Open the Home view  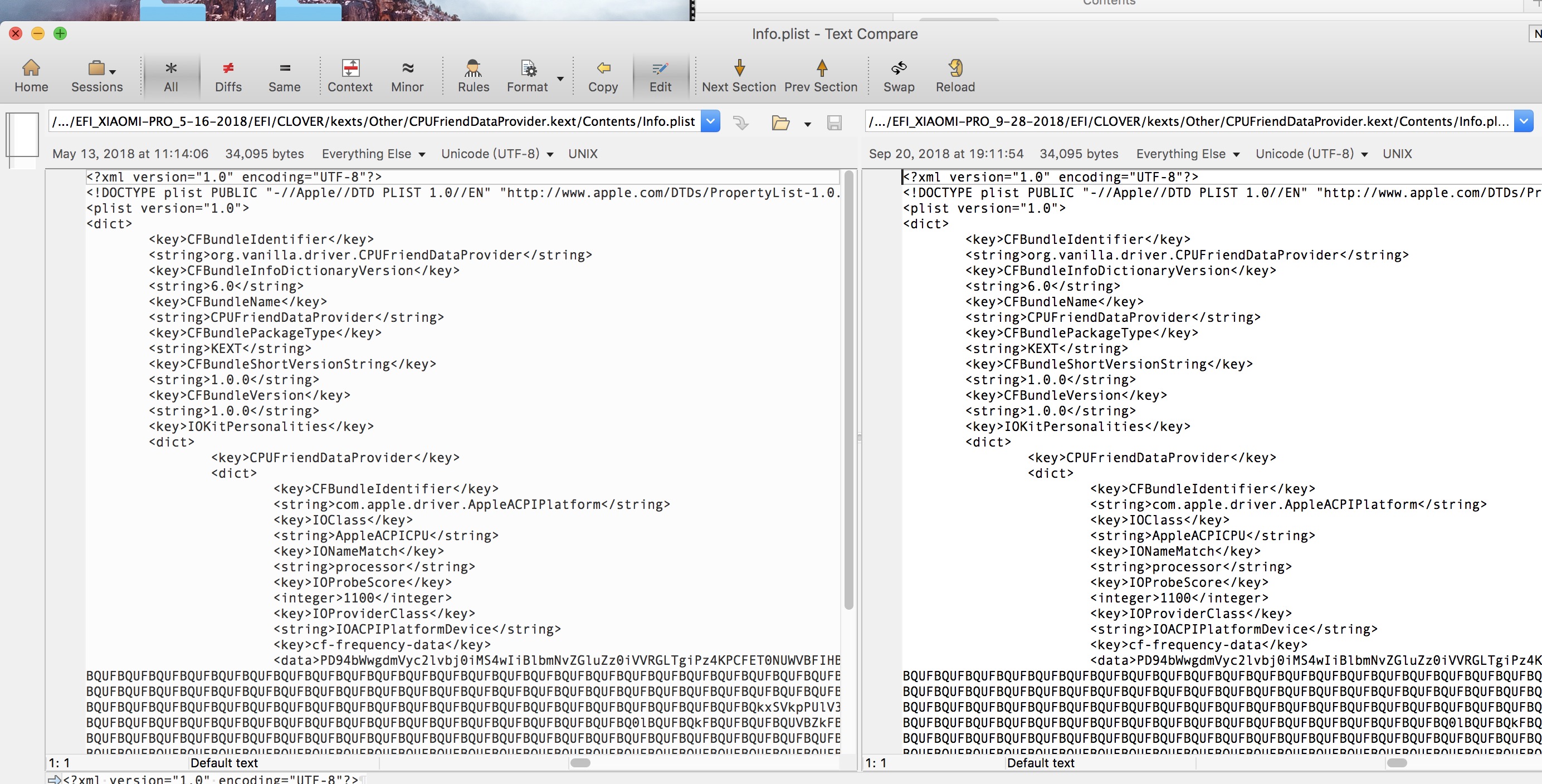click(x=31, y=76)
